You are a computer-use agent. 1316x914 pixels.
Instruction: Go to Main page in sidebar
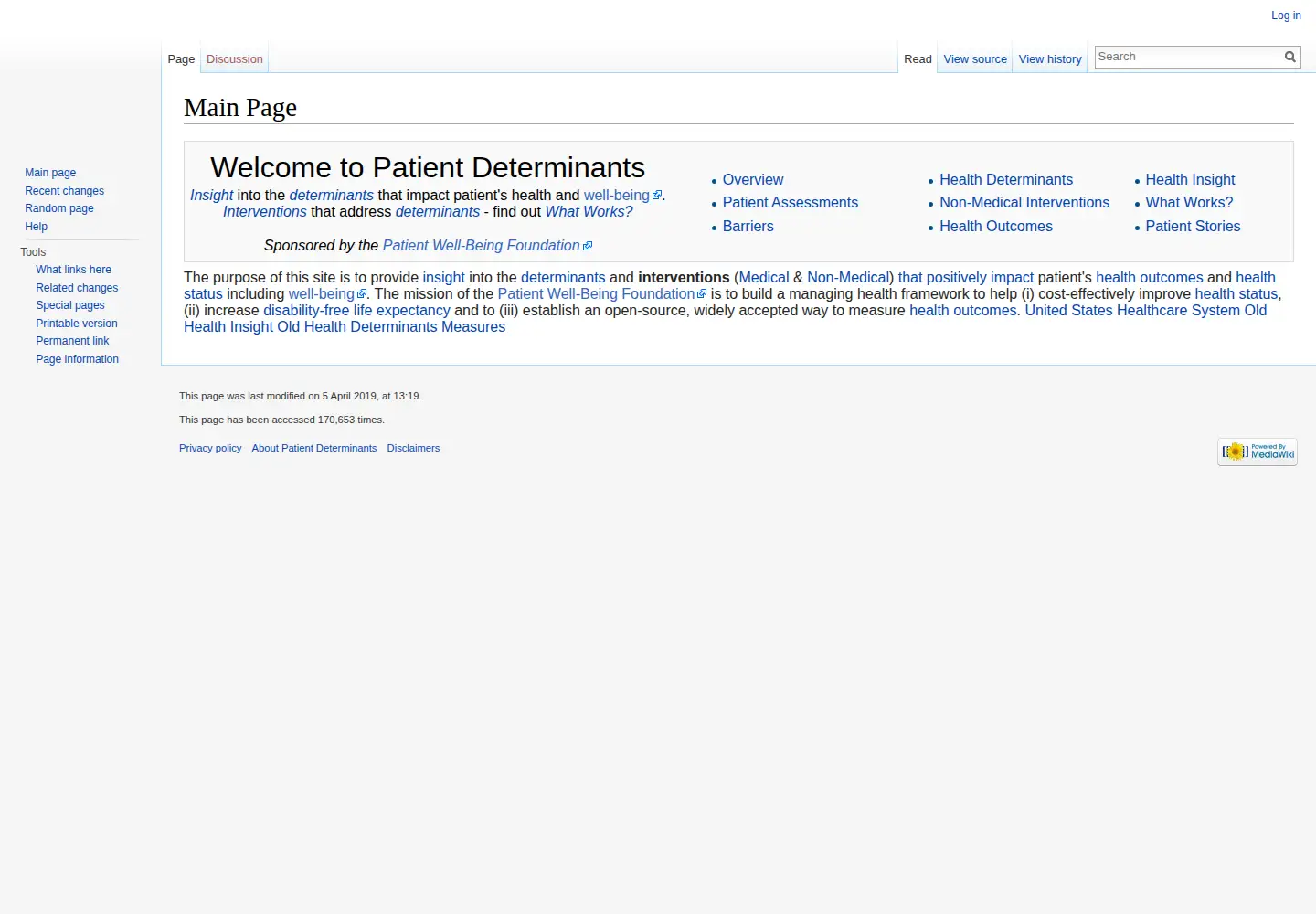[50, 173]
